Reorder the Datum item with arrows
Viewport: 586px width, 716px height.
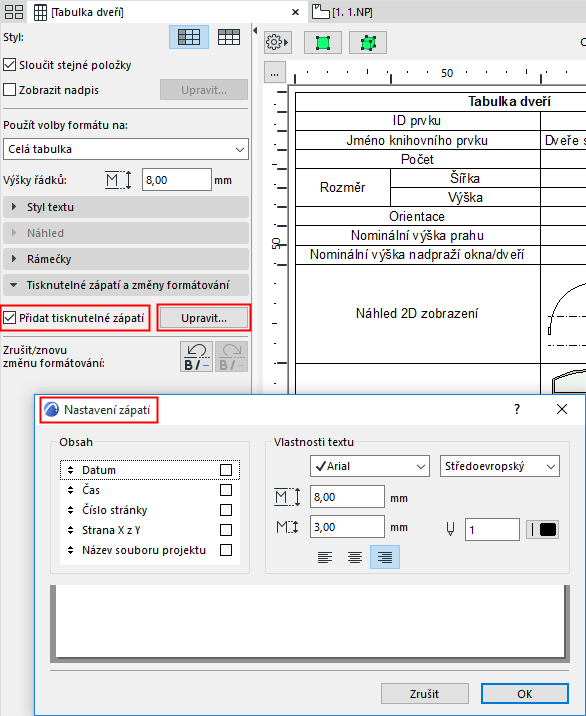click(70, 470)
